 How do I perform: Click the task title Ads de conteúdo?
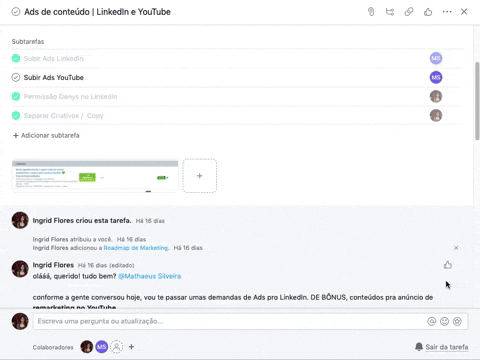pos(97,12)
